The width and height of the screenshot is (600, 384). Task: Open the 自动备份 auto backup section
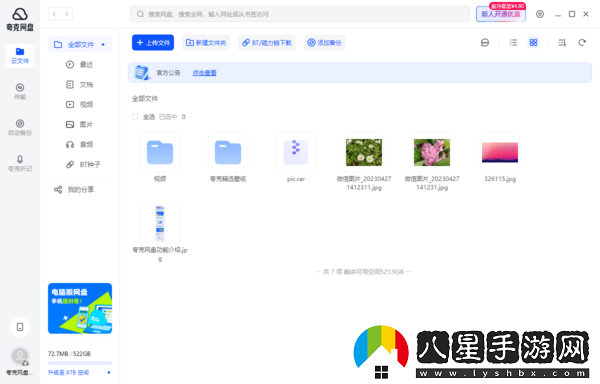pos(20,127)
